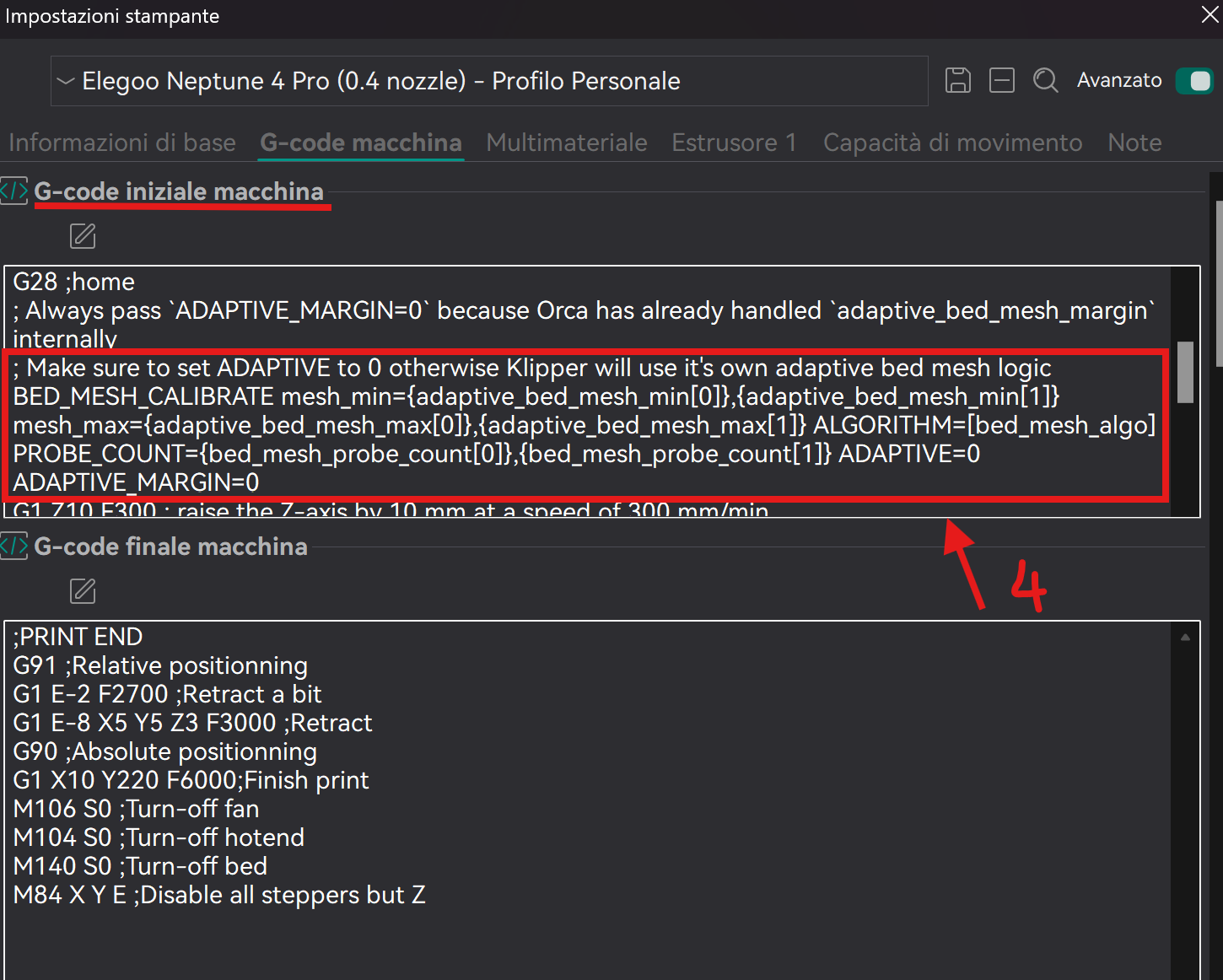Viewport: 1223px width, 980px height.
Task: Click the code icon beside G-code iniziale macchina
Action: 13,191
